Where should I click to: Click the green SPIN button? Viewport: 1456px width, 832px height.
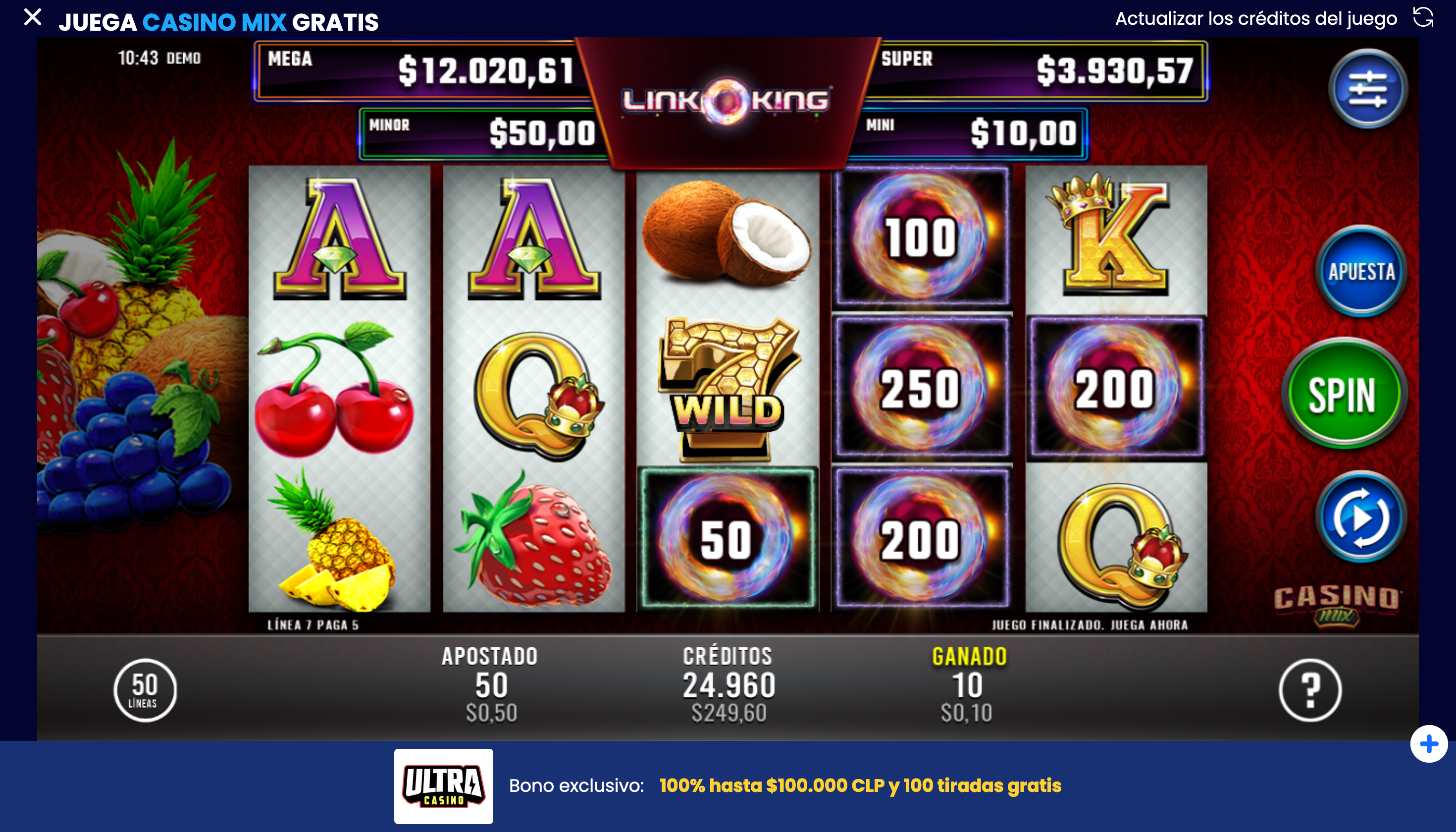click(x=1343, y=394)
